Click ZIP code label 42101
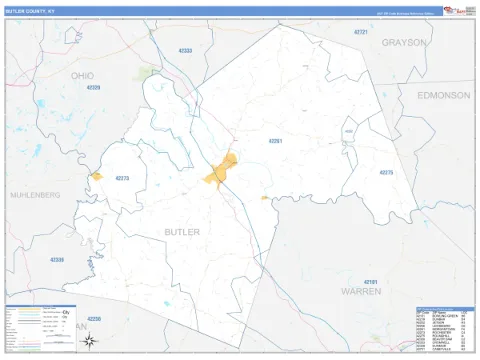 click(x=370, y=282)
